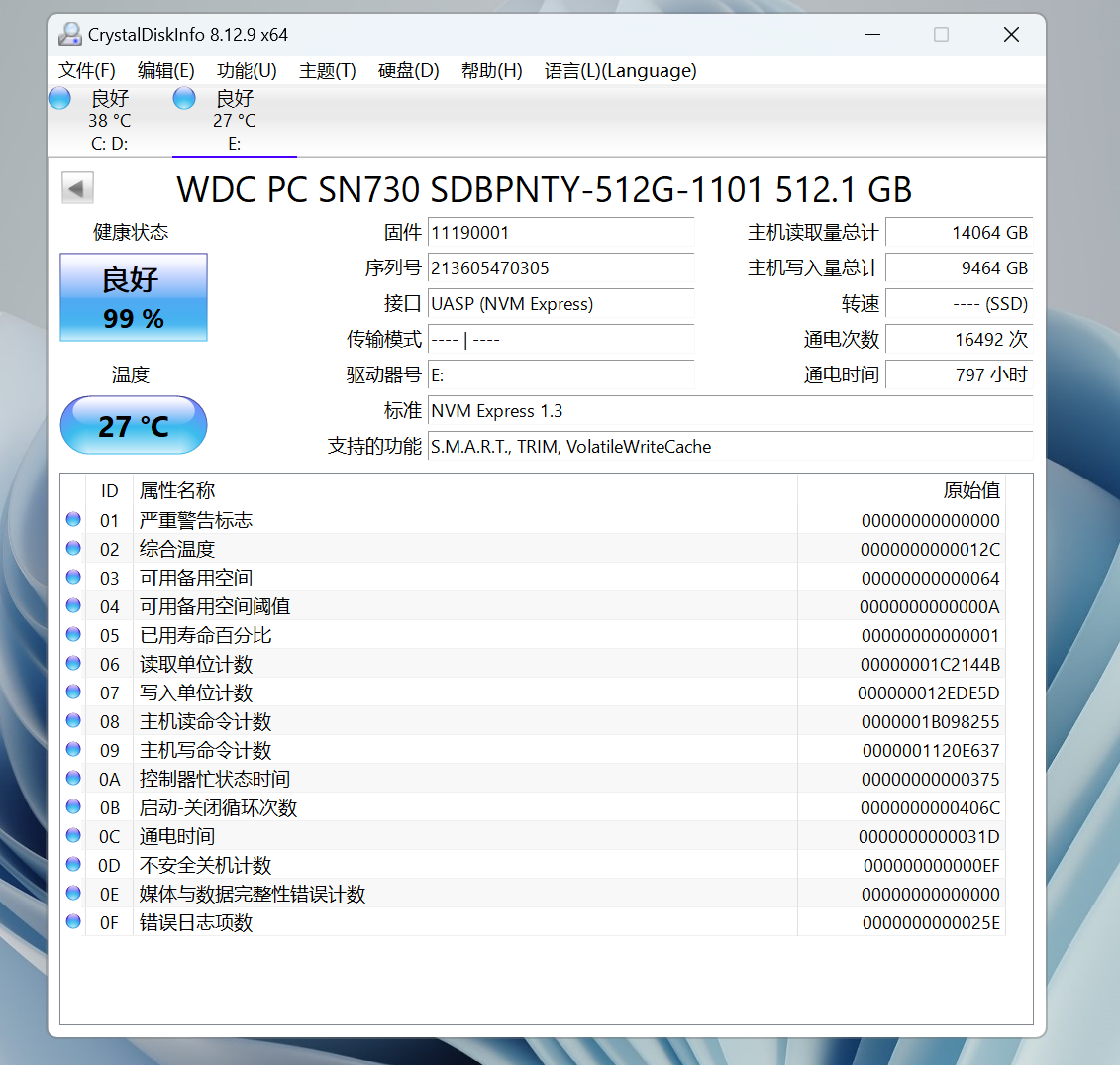Click the 固件 firmware value field
This screenshot has height=1065, width=1120.
[x=560, y=233]
